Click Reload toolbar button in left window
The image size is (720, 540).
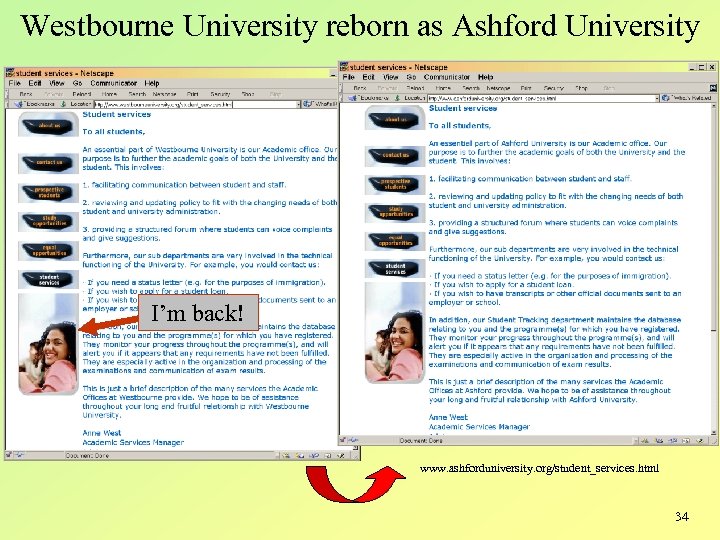click(82, 94)
